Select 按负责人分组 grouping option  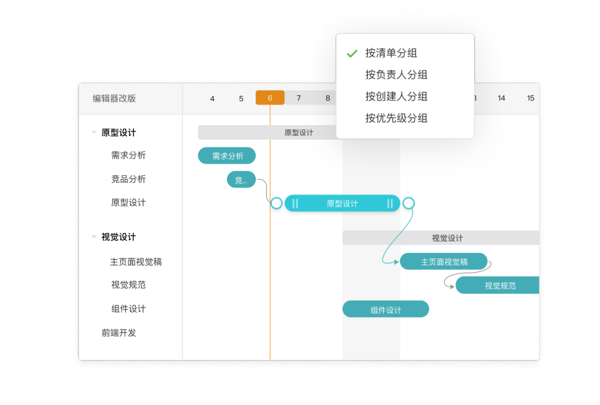(396, 75)
